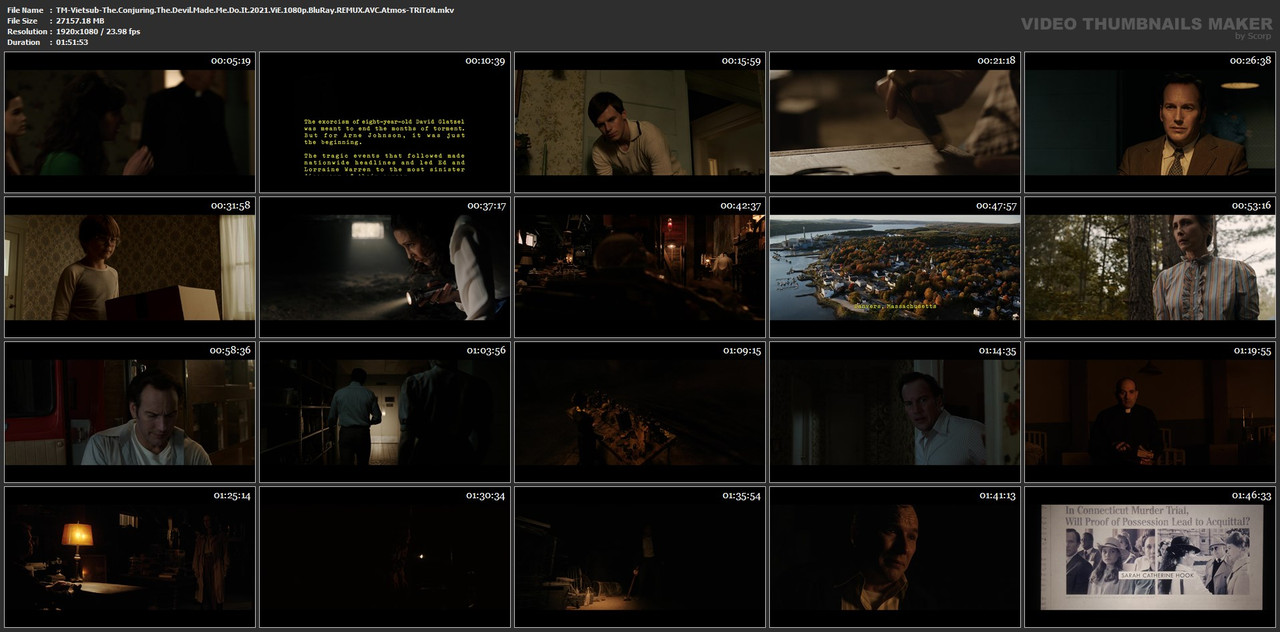This screenshot has height=632, width=1280.
Task: Open the priest scene thumbnail at 01:19:55
Action: click(x=1150, y=412)
